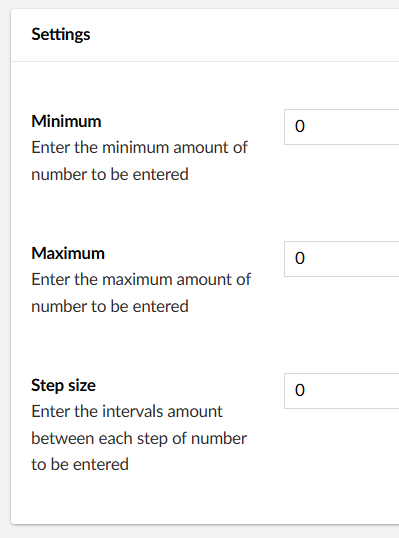The height and width of the screenshot is (538, 399).
Task: Click the bold Minimum label
Action: coord(66,121)
